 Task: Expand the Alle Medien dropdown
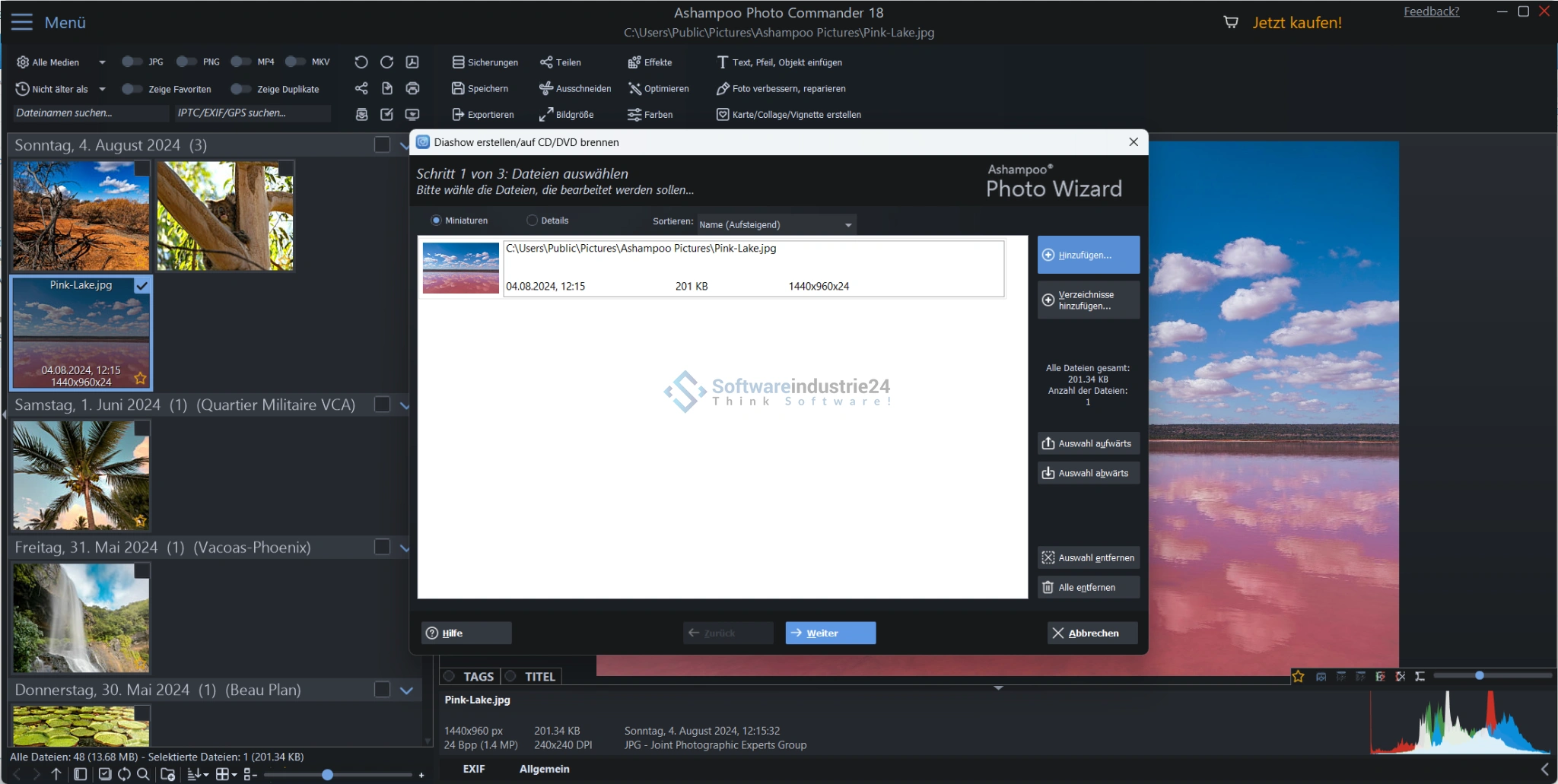click(x=102, y=62)
